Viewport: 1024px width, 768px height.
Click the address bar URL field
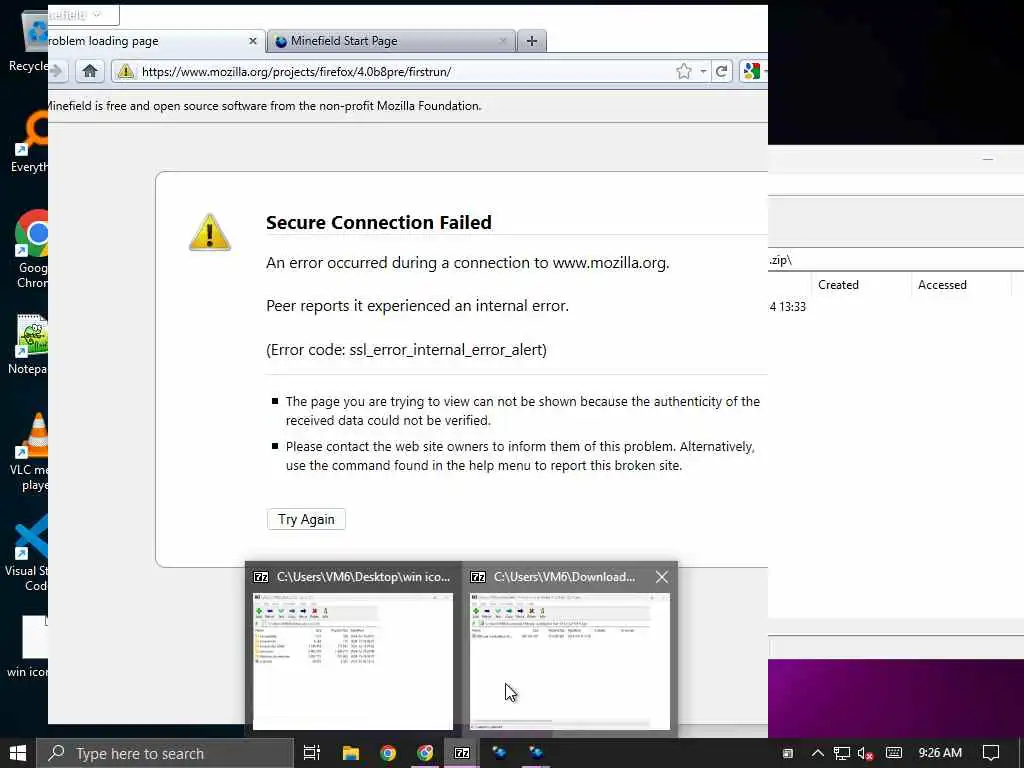coord(405,72)
